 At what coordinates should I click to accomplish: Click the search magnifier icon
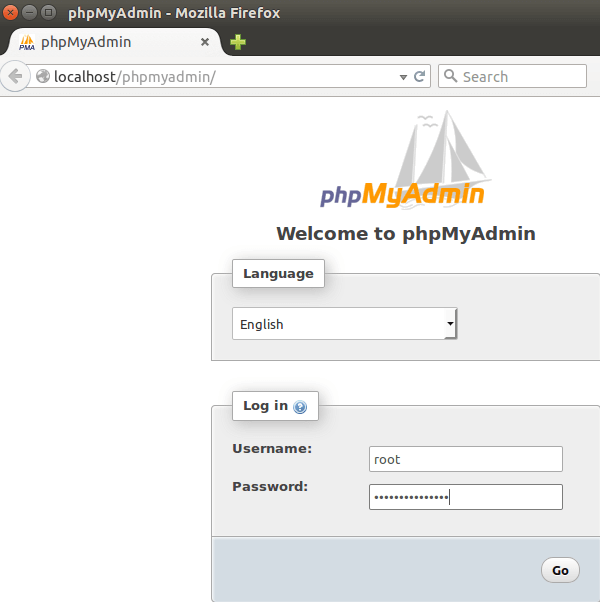tap(451, 76)
